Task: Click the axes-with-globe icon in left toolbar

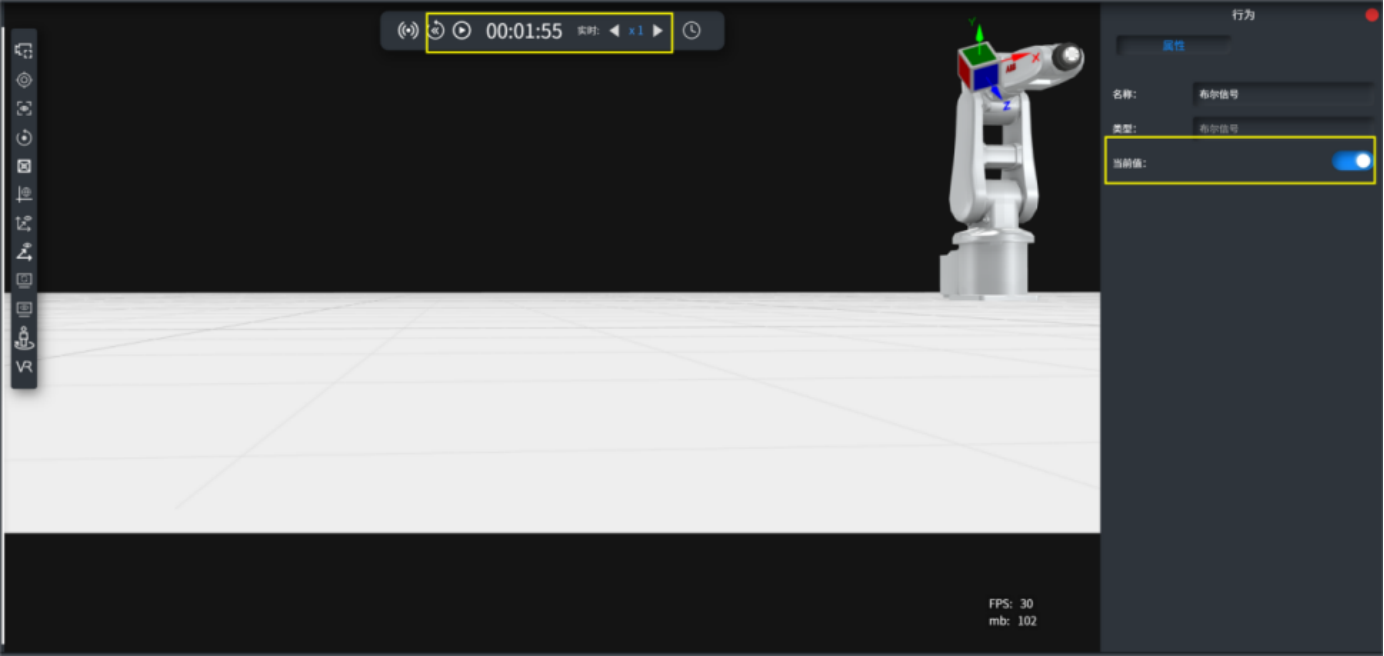Action: click(24, 194)
